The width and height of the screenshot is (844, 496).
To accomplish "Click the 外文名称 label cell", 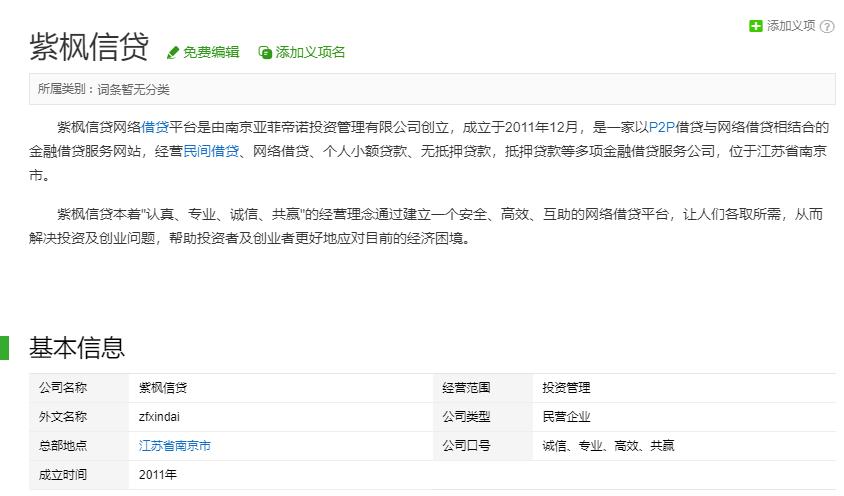I will pos(79,417).
